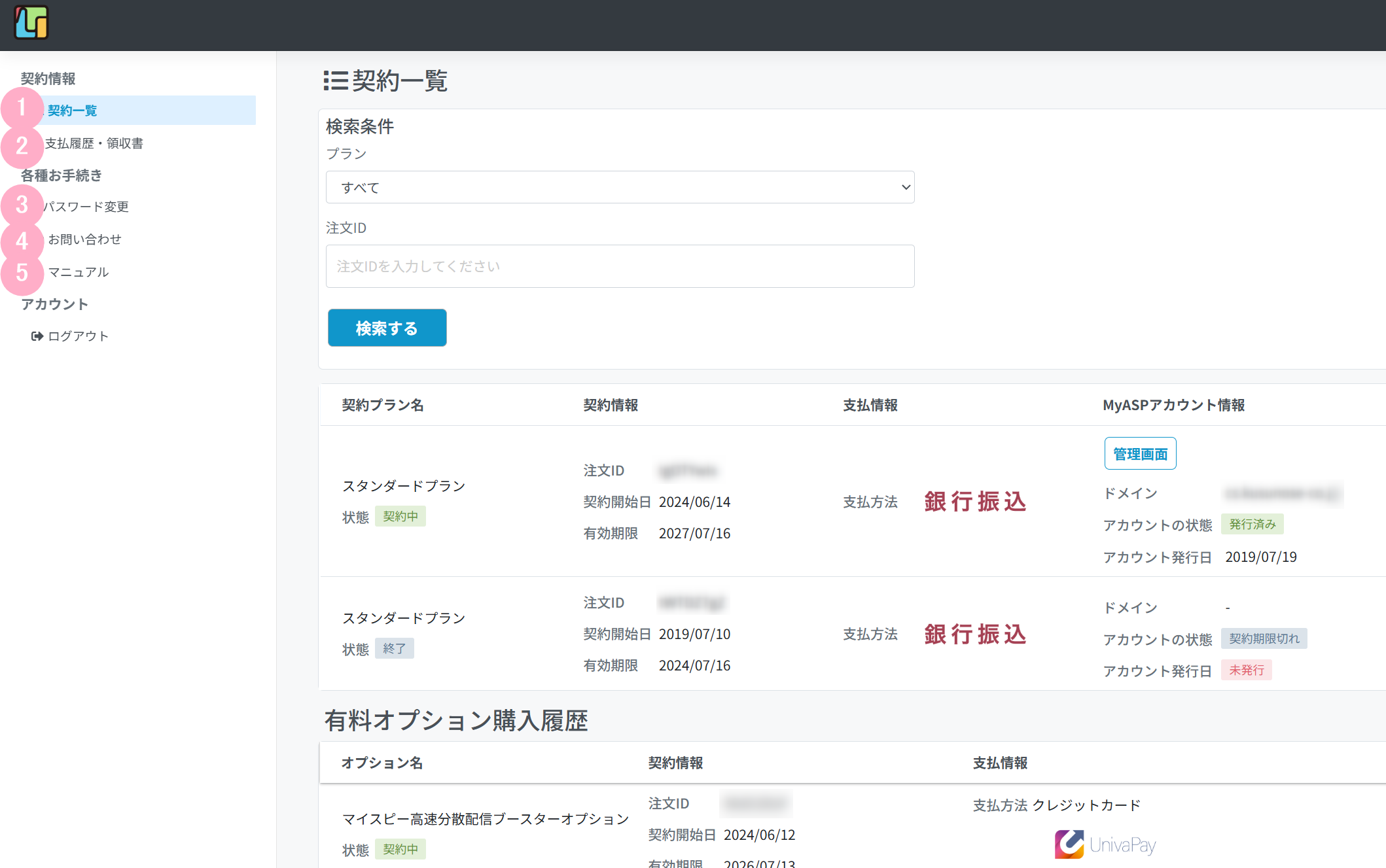Viewport: 1386px width, 868px height.
Task: Click the logout arrow icon beside ログアウト
Action: pyautogui.click(x=37, y=336)
